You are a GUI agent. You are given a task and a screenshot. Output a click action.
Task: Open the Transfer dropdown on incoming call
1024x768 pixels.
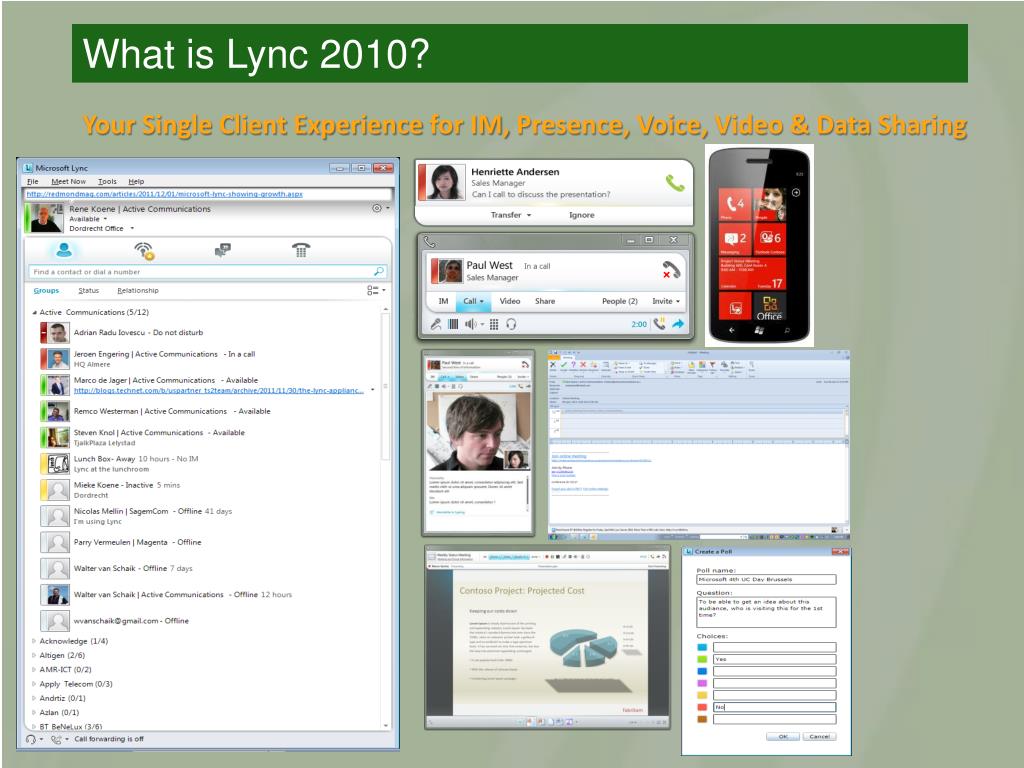pos(511,215)
